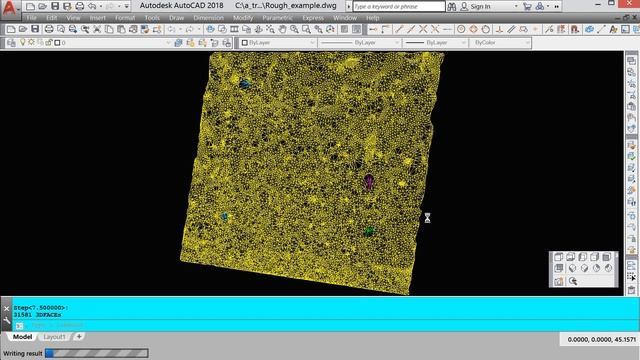Click the trash icon in right toolbar
Viewport: 640px width, 360px height.
[631, 290]
